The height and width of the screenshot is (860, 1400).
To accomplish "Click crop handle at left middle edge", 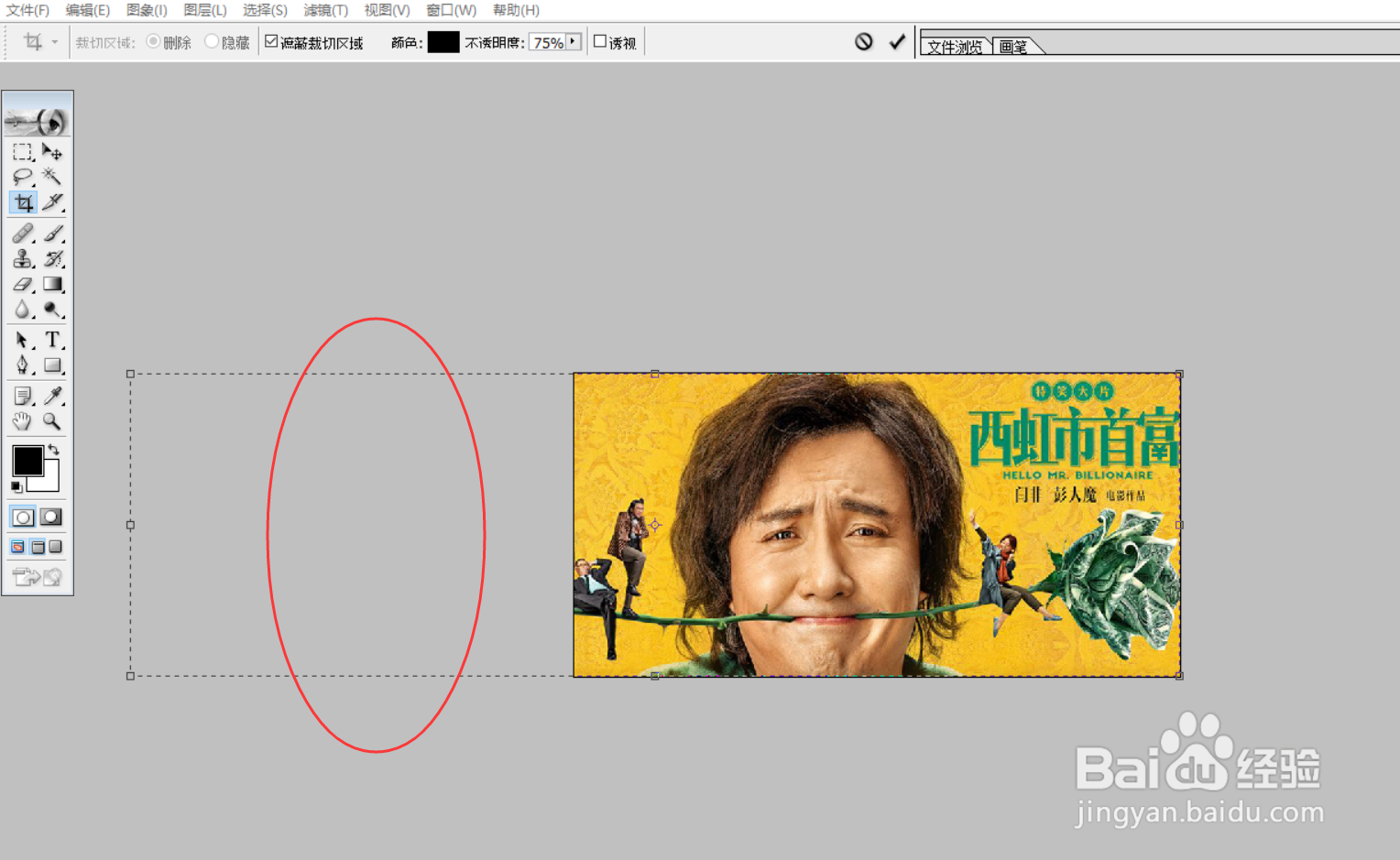I will [130, 525].
